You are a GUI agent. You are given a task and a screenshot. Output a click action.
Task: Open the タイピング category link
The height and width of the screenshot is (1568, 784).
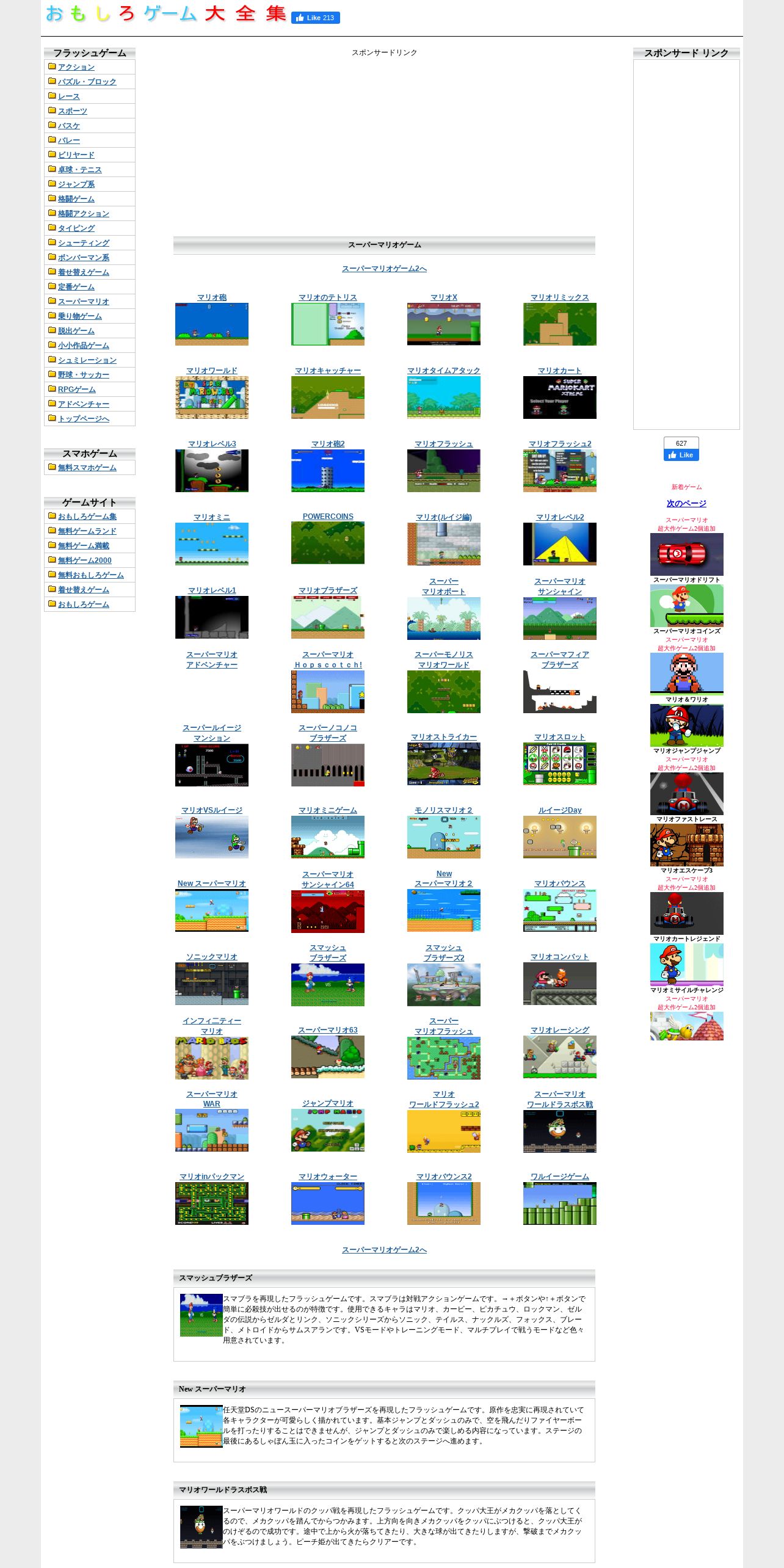click(x=76, y=228)
